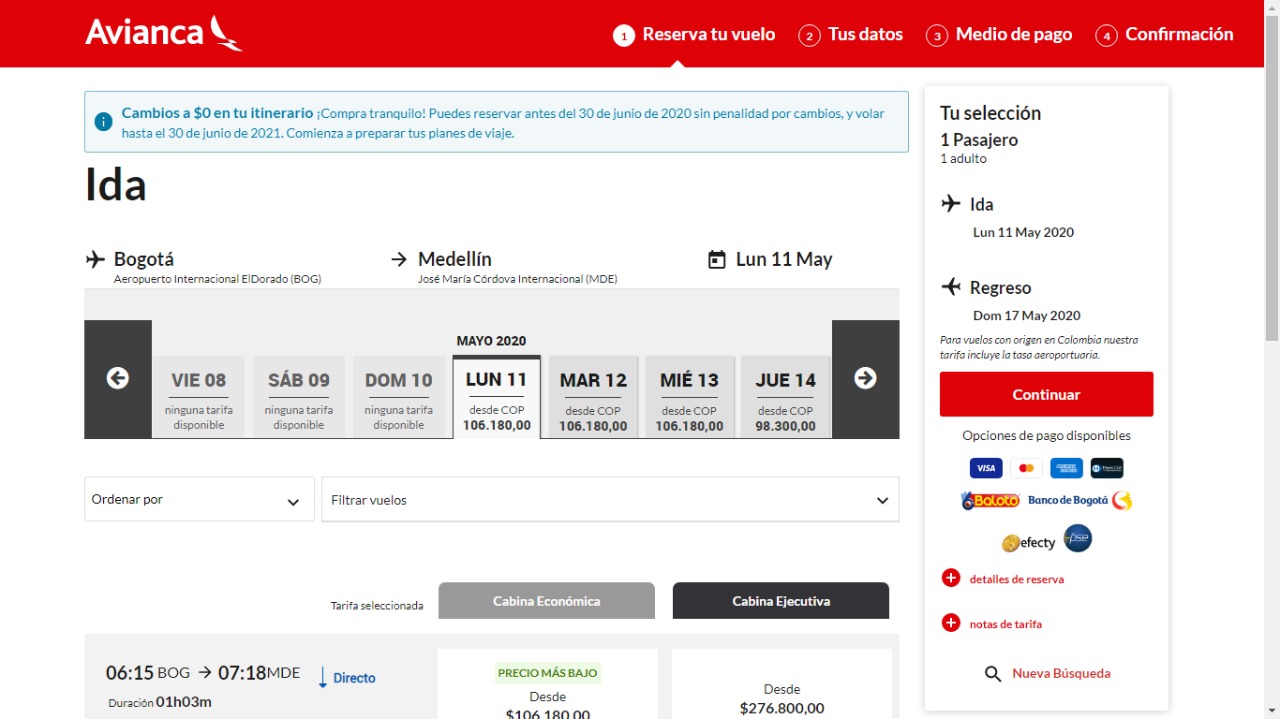Open the Filtrar vuelos dropdown
The height and width of the screenshot is (719, 1280).
610,499
